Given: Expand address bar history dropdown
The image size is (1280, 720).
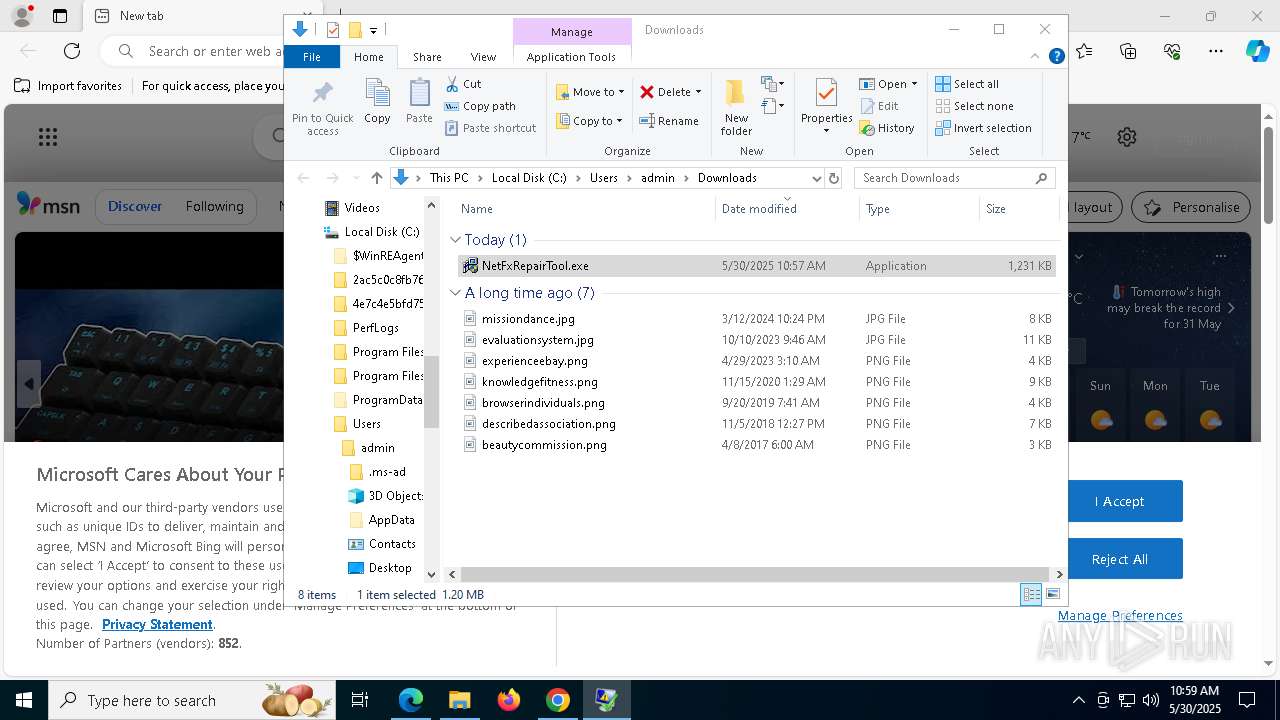Looking at the screenshot, I should [x=816, y=178].
